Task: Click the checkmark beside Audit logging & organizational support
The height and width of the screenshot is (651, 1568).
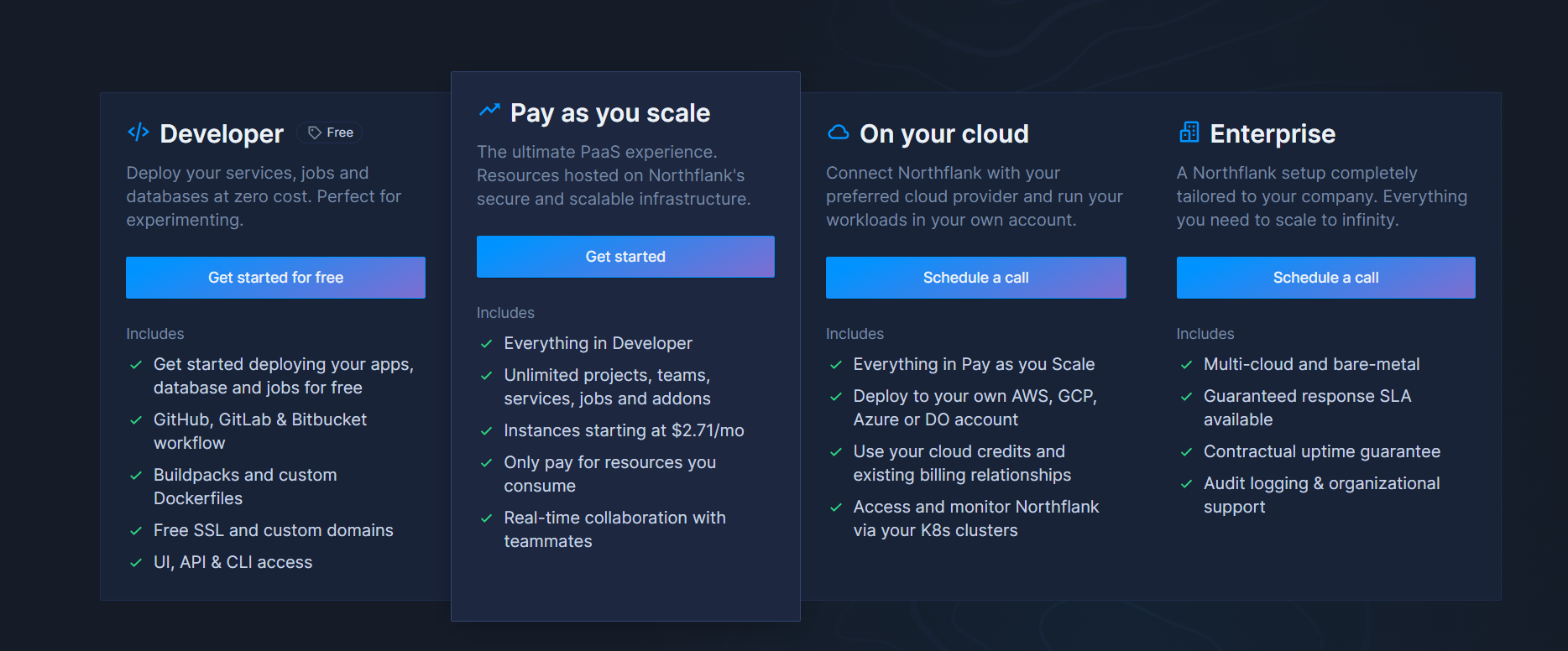Action: coord(1186,484)
